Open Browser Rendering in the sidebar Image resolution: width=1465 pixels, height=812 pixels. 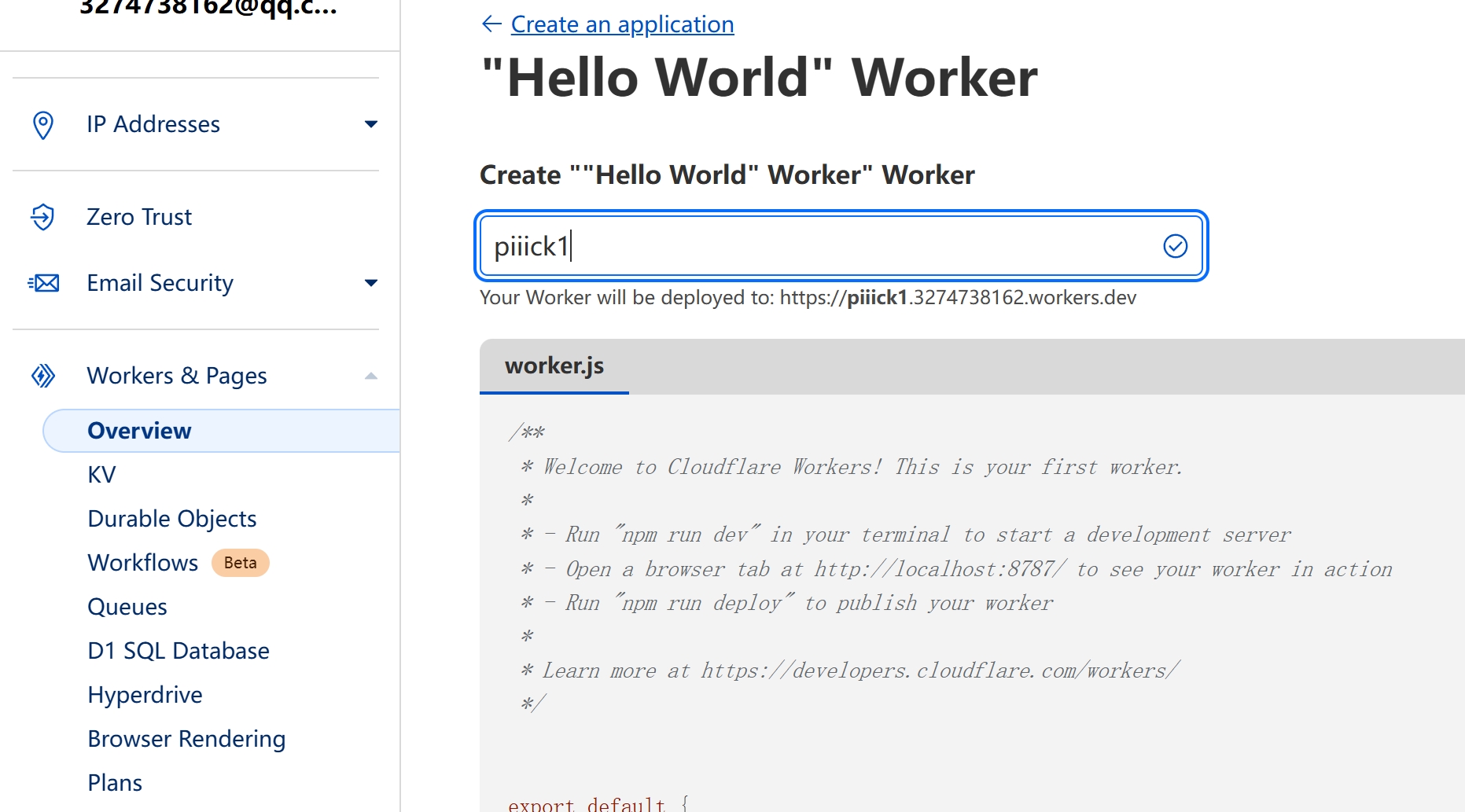186,739
